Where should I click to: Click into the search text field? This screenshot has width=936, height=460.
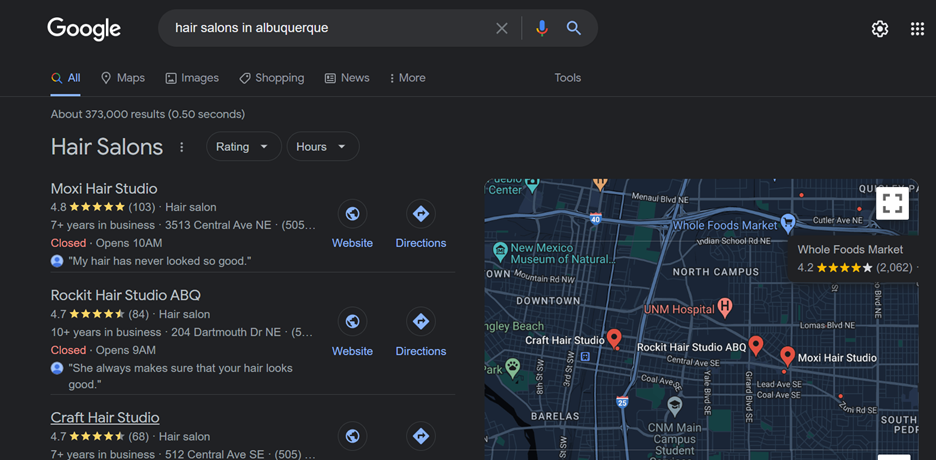[328, 28]
